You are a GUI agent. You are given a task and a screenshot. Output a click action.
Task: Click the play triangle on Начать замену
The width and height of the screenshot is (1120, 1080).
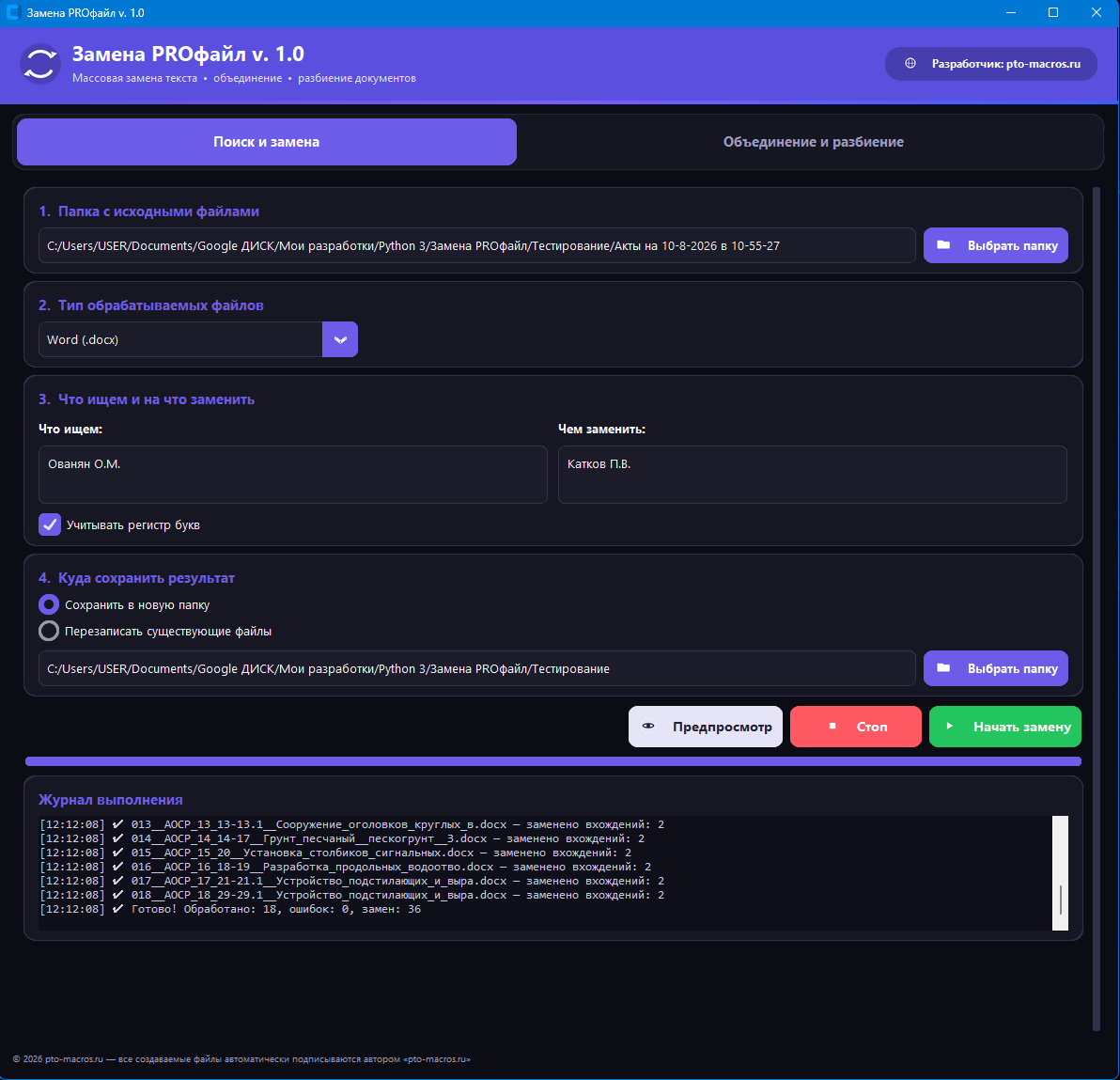coord(949,727)
